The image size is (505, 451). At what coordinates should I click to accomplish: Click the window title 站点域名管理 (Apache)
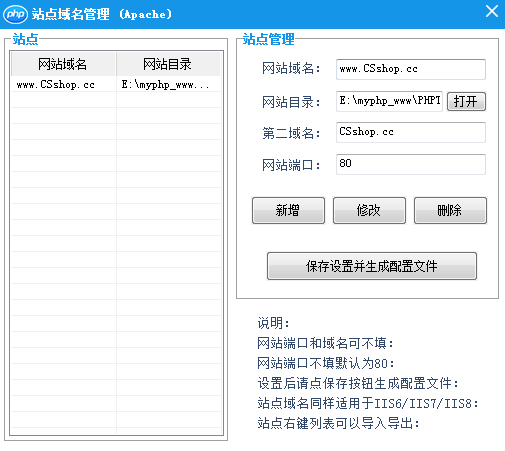click(102, 14)
